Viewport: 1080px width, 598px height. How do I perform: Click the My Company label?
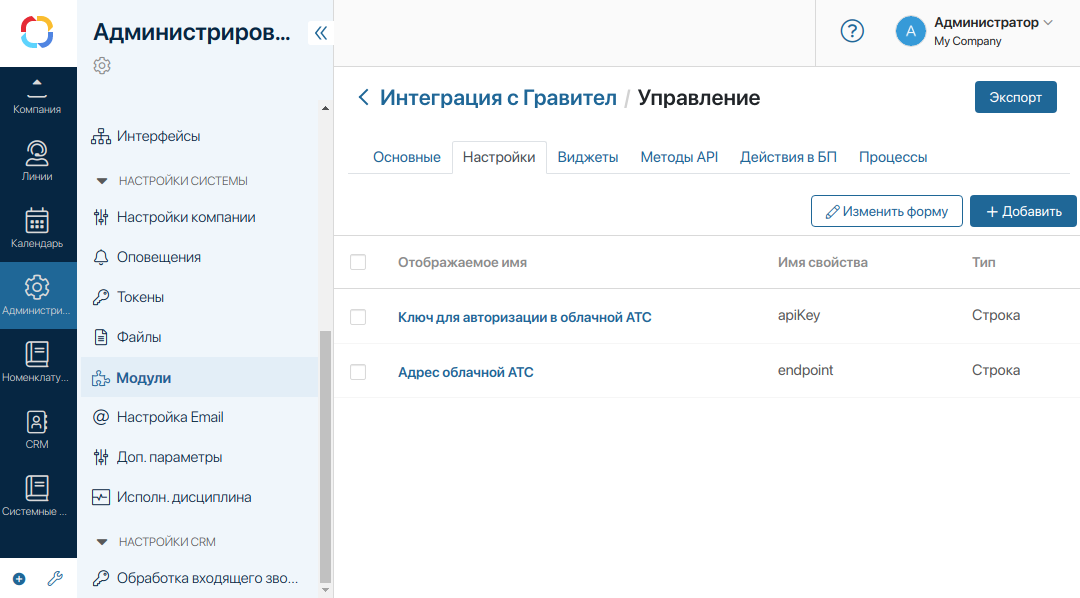point(967,41)
